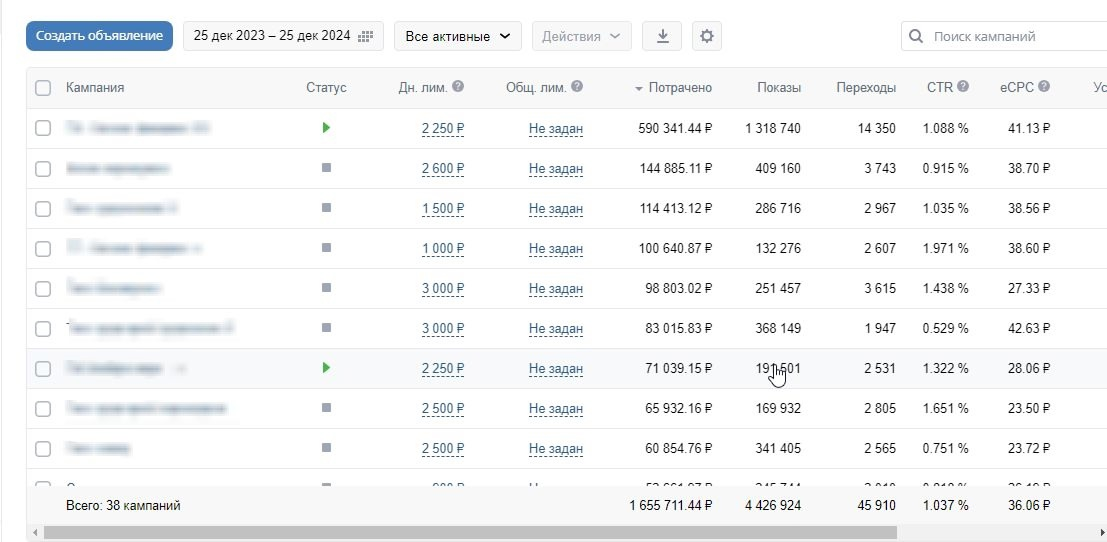The width and height of the screenshot is (1107, 542).
Task: Click the calendar grid icon in date range
Action: [366, 36]
